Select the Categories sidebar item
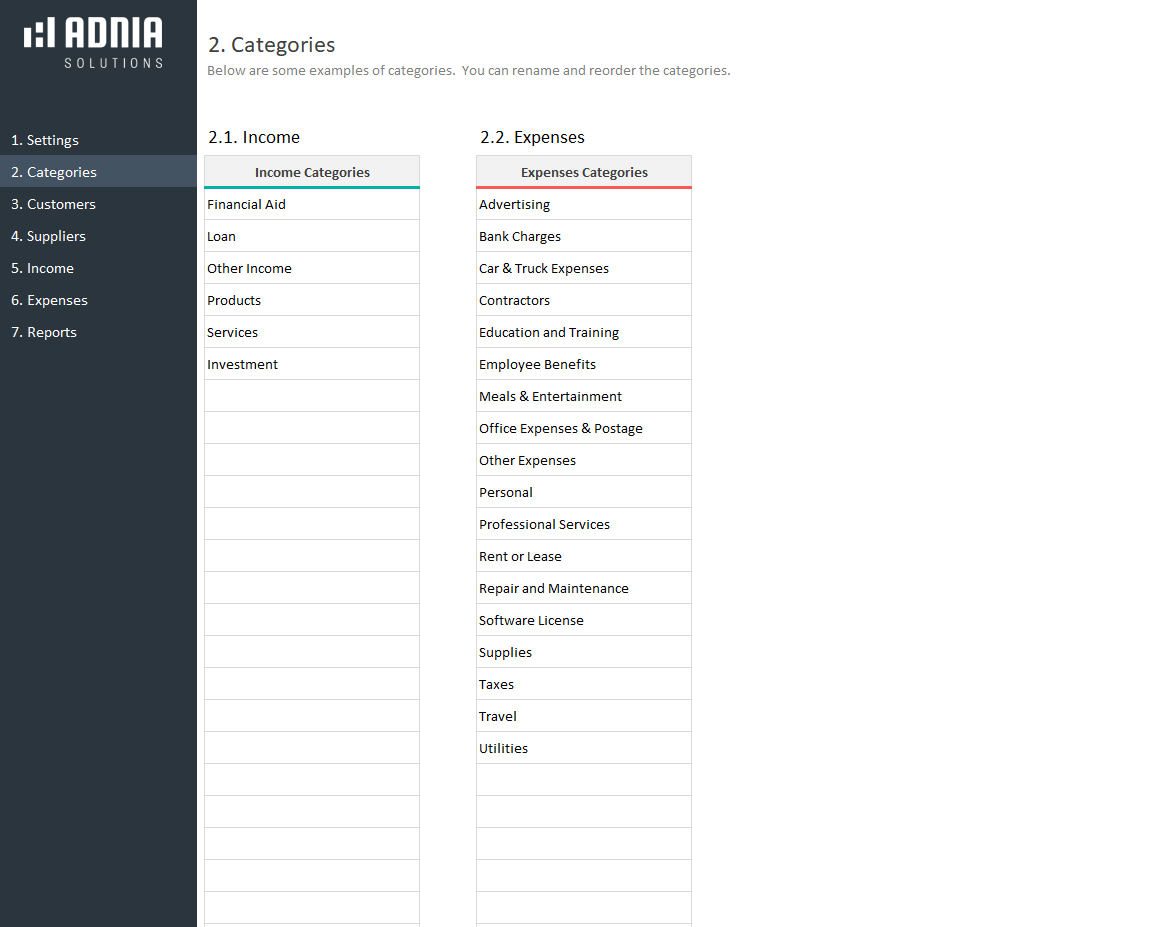This screenshot has height=927, width=1164. click(x=54, y=172)
